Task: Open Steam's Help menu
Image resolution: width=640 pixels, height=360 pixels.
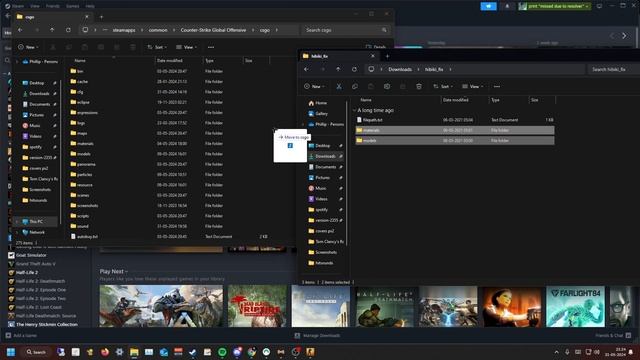Action: coord(90,6)
